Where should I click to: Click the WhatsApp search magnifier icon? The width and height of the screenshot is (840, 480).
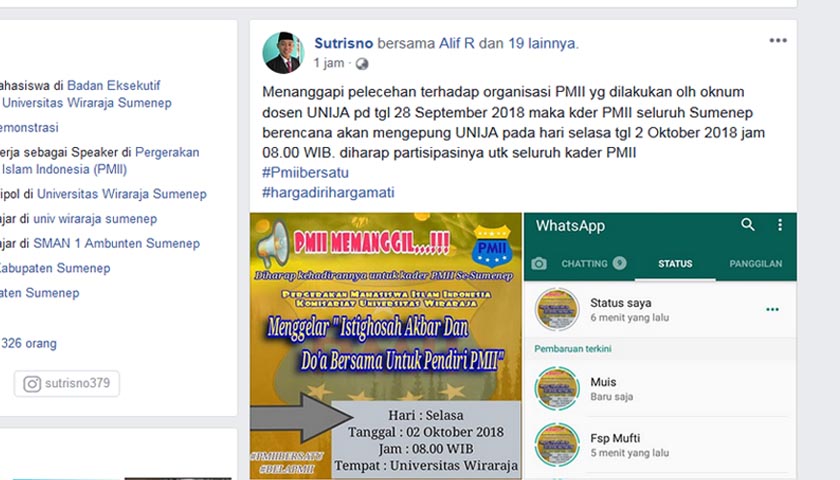pos(748,225)
